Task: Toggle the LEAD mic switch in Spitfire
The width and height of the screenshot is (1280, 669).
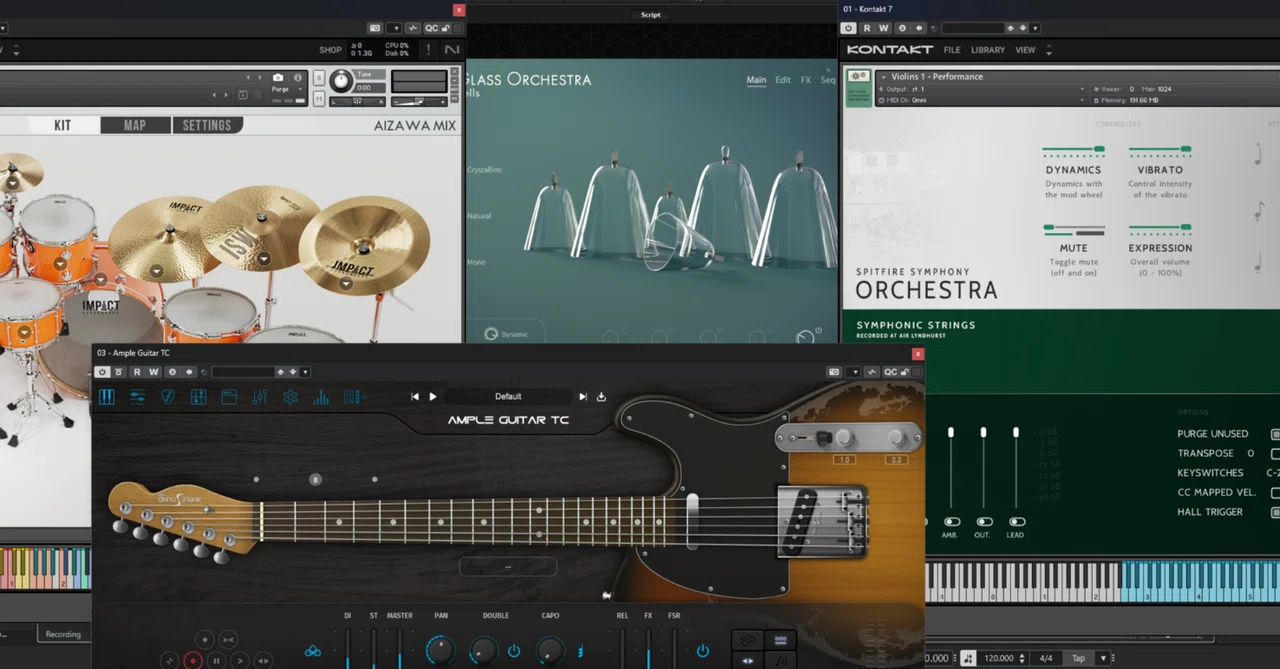Action: [1017, 522]
